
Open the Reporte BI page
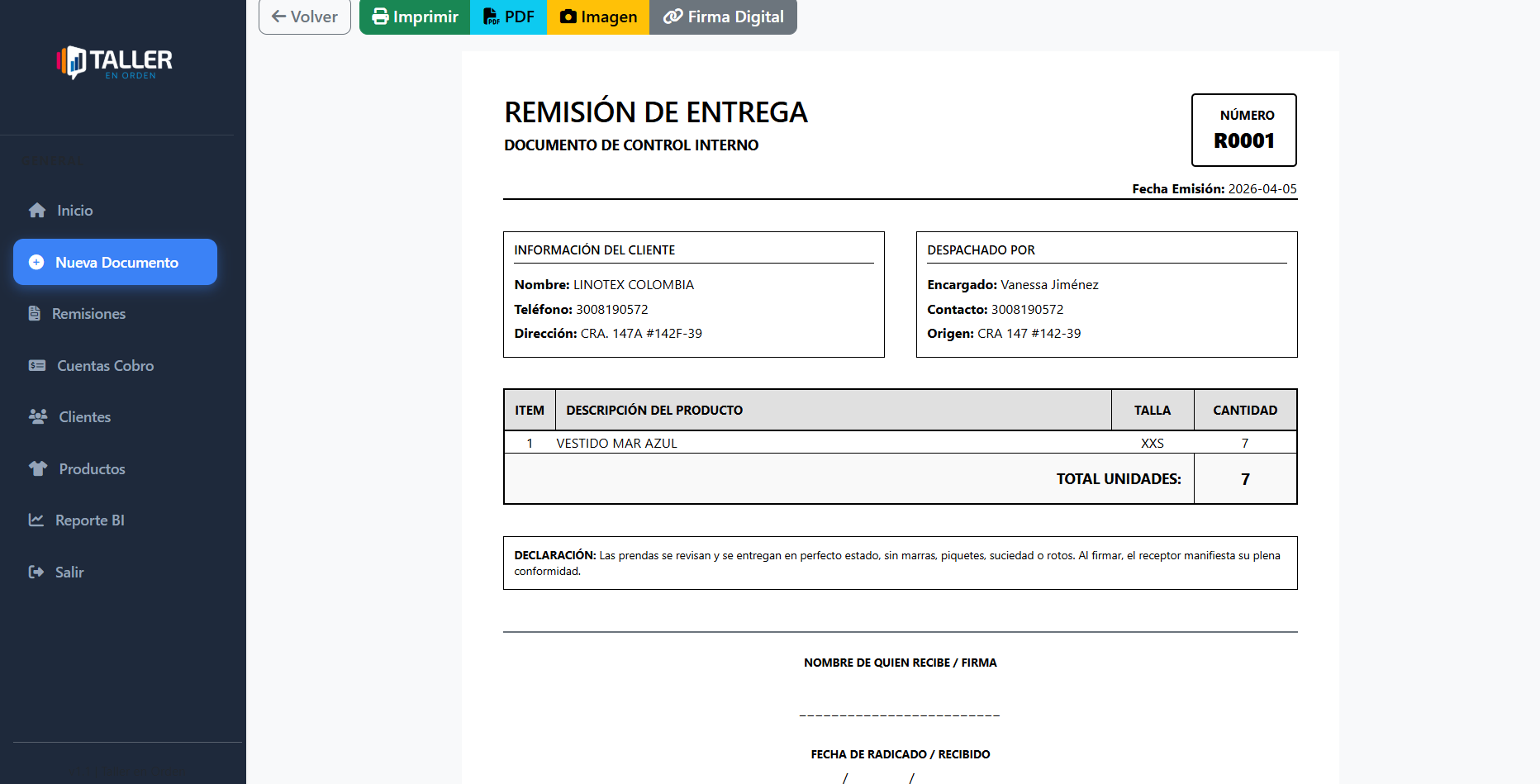click(x=89, y=520)
